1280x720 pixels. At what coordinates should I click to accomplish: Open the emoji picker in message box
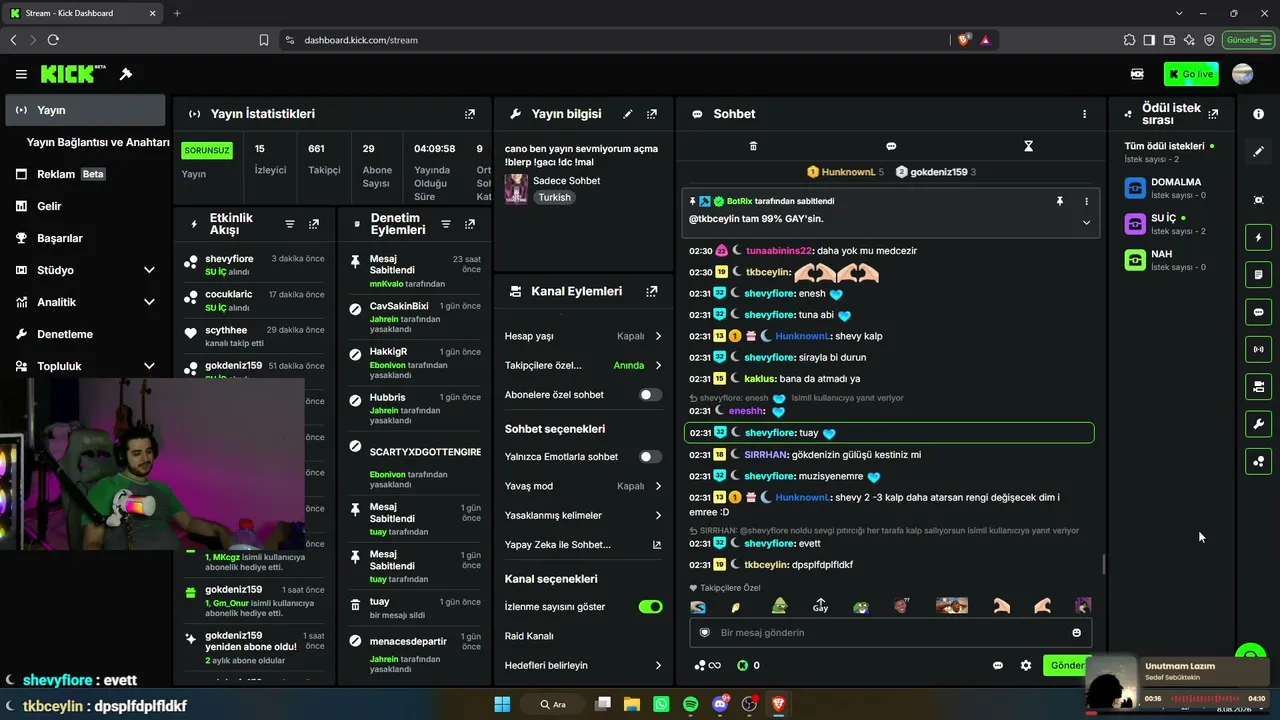pyautogui.click(x=1076, y=633)
